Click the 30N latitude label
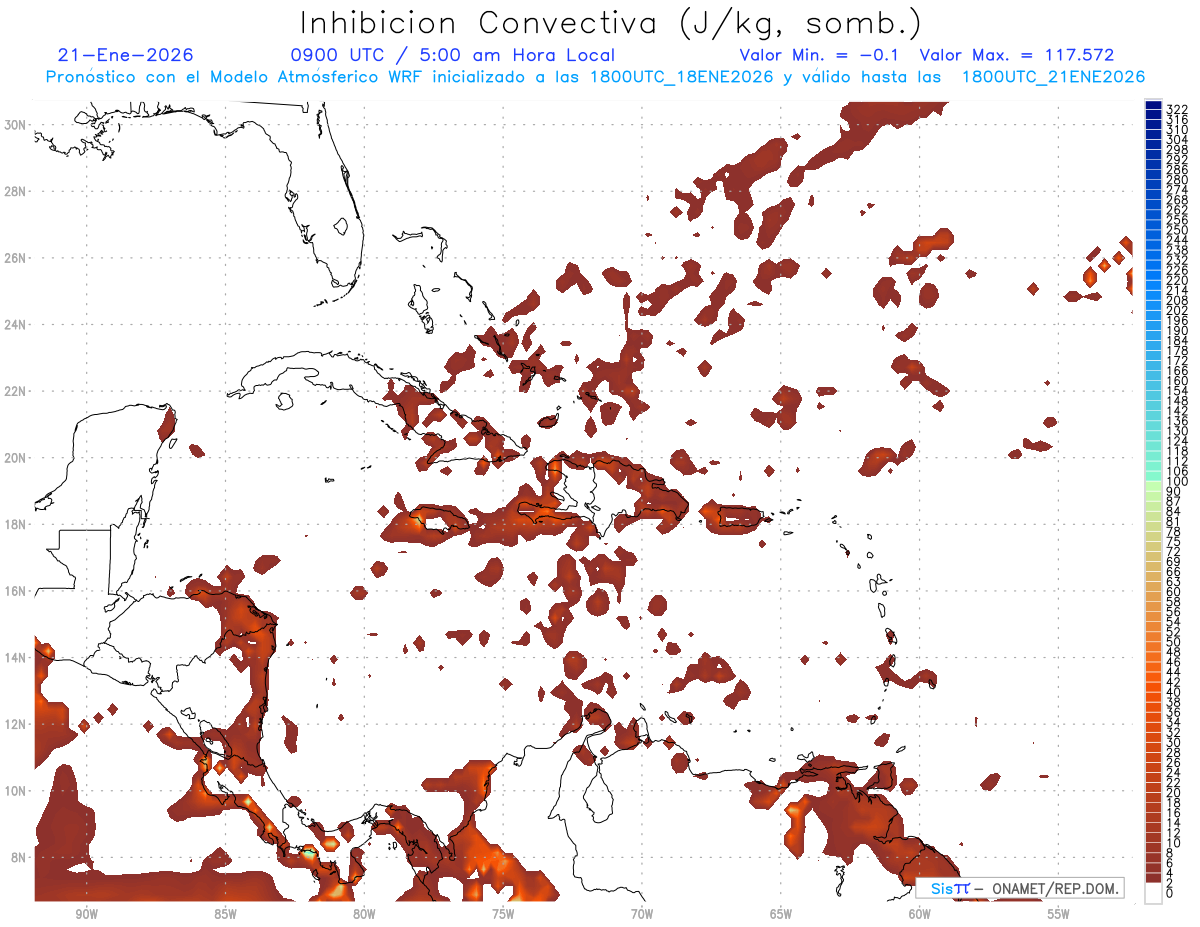Image resolution: width=1200 pixels, height=927 pixels. coord(16,124)
